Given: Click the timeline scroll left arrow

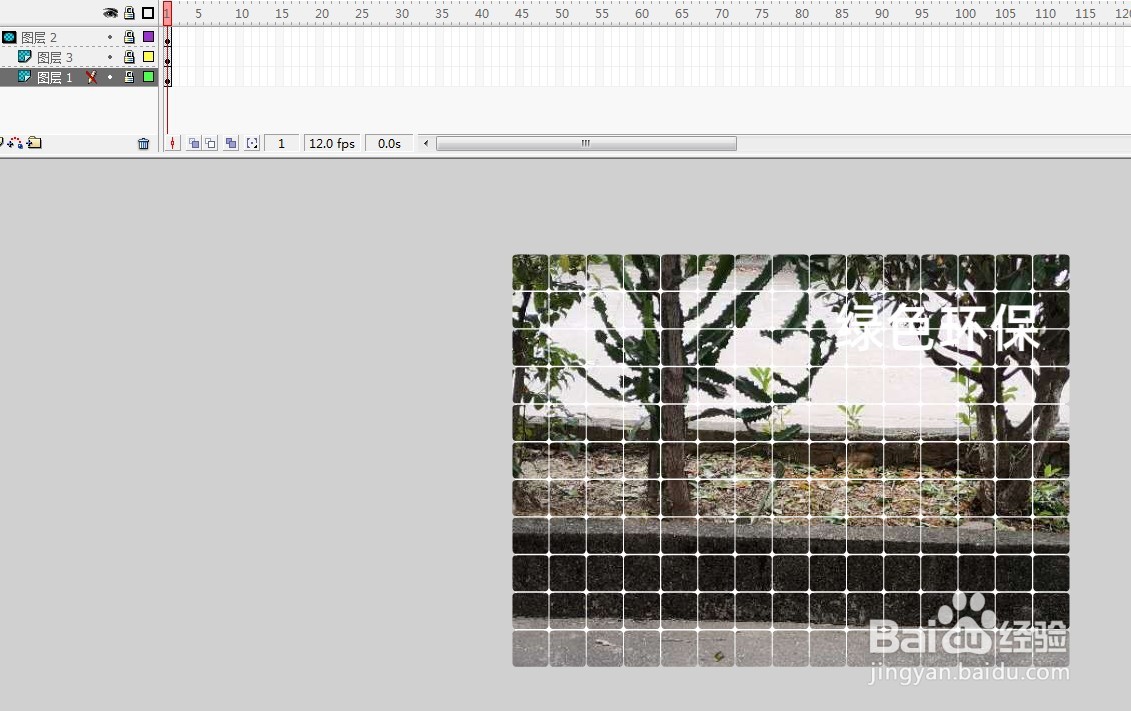Looking at the screenshot, I should click(426, 143).
